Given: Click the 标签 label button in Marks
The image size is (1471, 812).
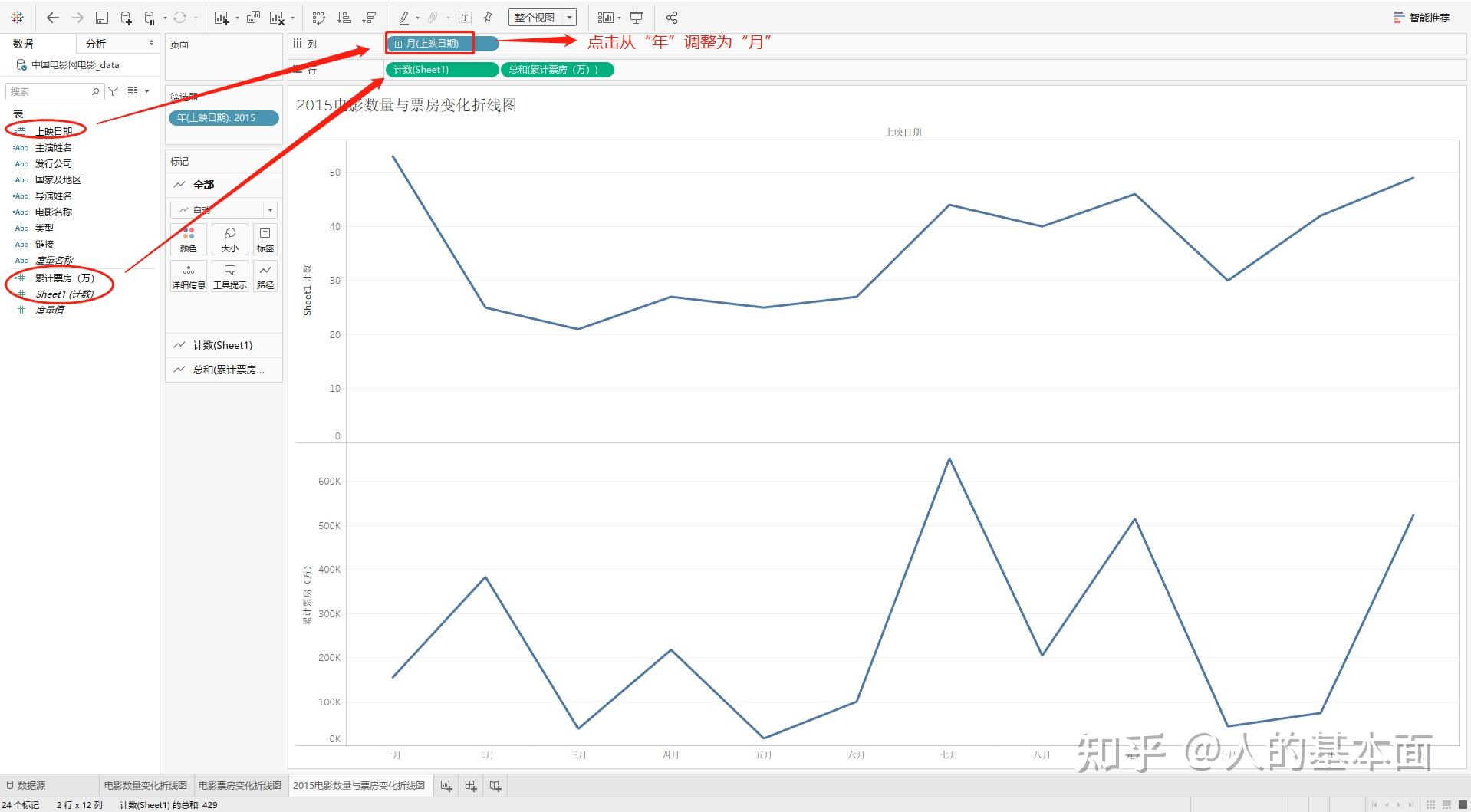Looking at the screenshot, I should click(265, 239).
